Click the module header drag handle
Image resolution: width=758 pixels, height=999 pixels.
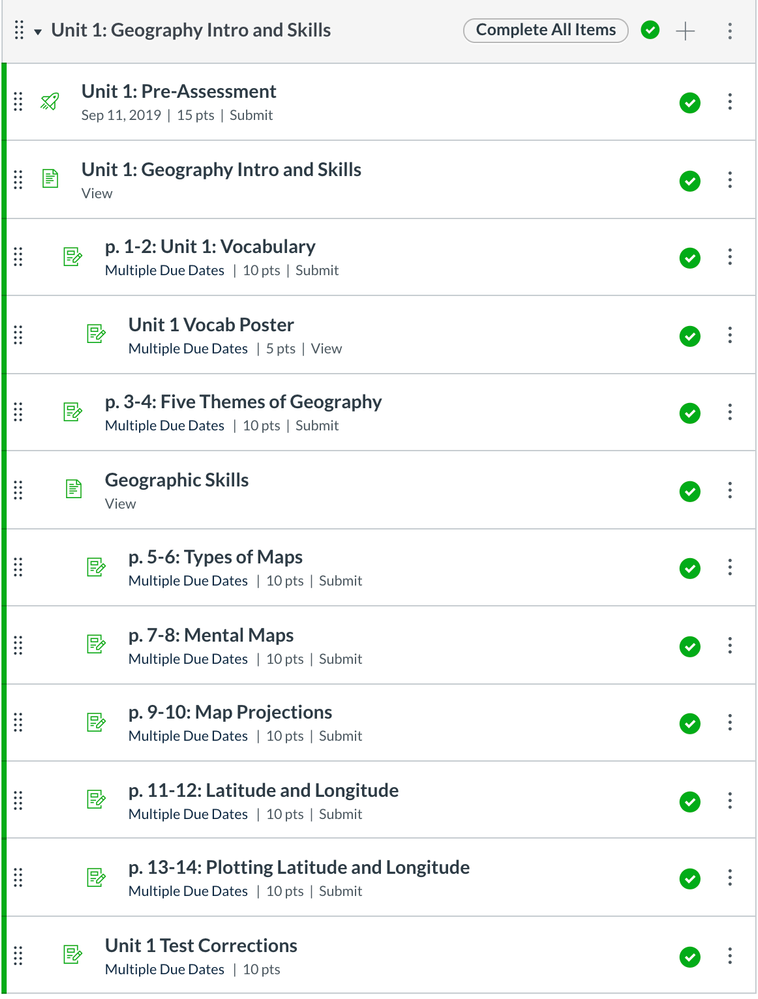[x=19, y=31]
